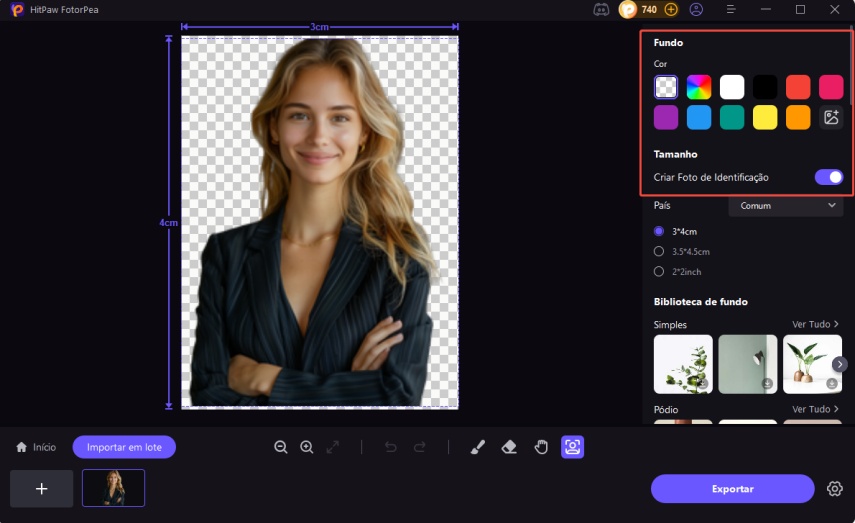Click Importar em lote button

124,447
